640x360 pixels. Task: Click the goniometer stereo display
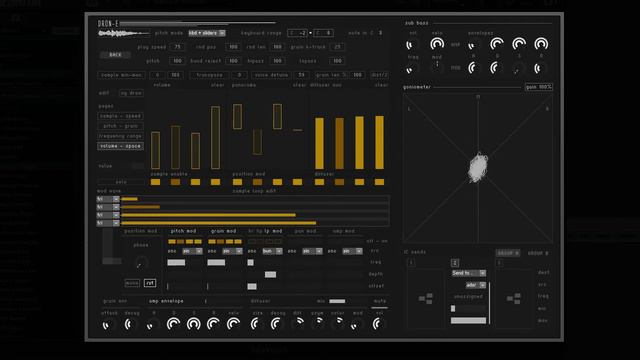478,168
